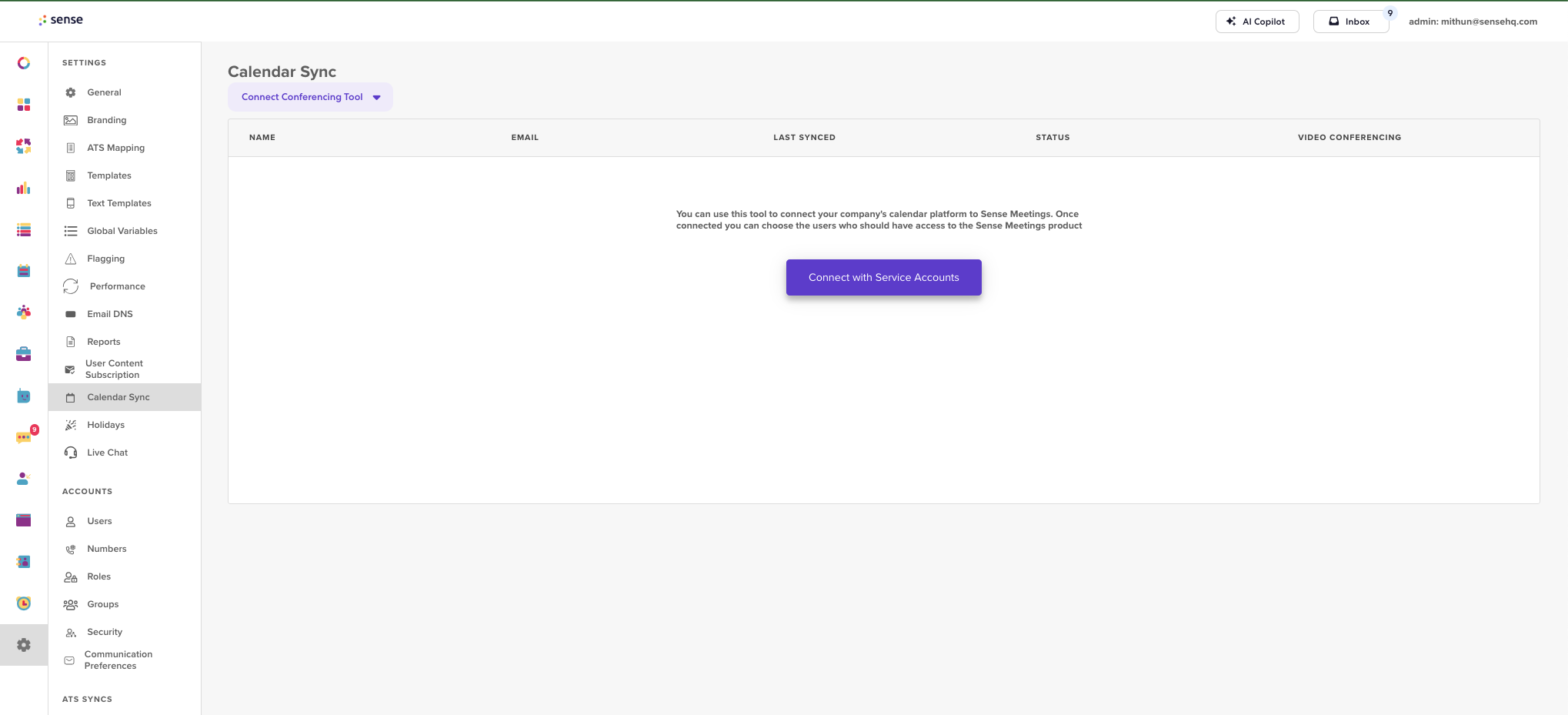The width and height of the screenshot is (1568, 715).
Task: Expand the Connect Conferencing Tool dropdown
Action: point(310,97)
